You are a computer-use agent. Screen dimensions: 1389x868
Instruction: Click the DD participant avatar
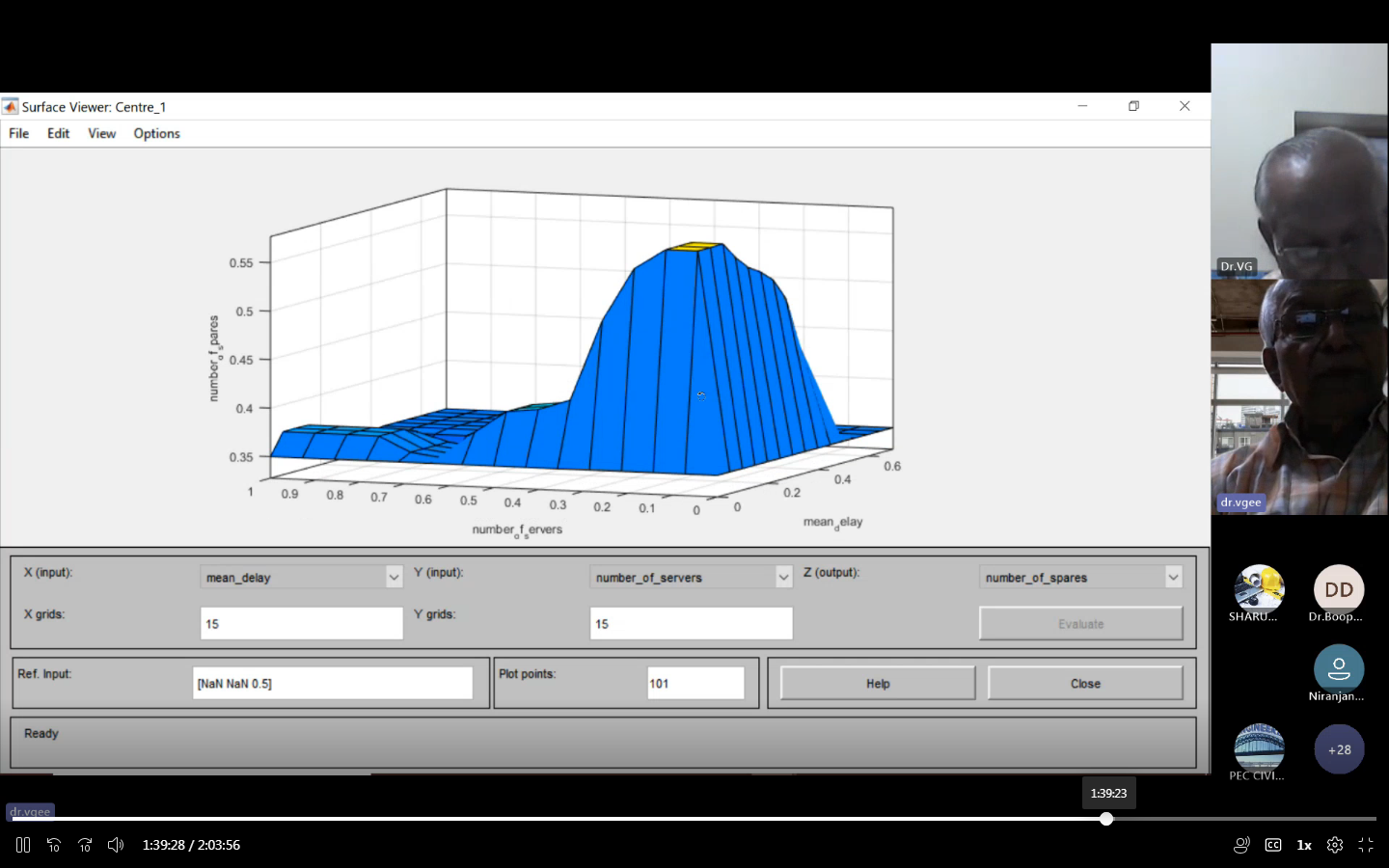coord(1339,589)
